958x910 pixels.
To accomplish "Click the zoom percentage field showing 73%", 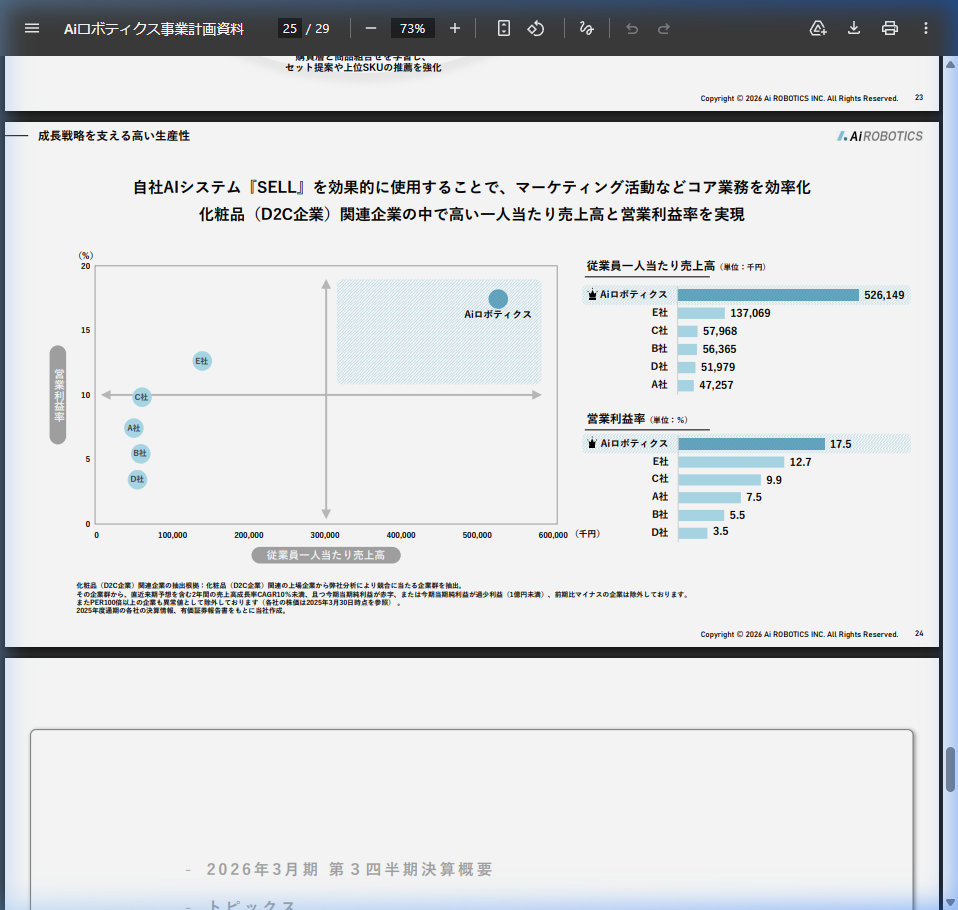I will point(412,28).
